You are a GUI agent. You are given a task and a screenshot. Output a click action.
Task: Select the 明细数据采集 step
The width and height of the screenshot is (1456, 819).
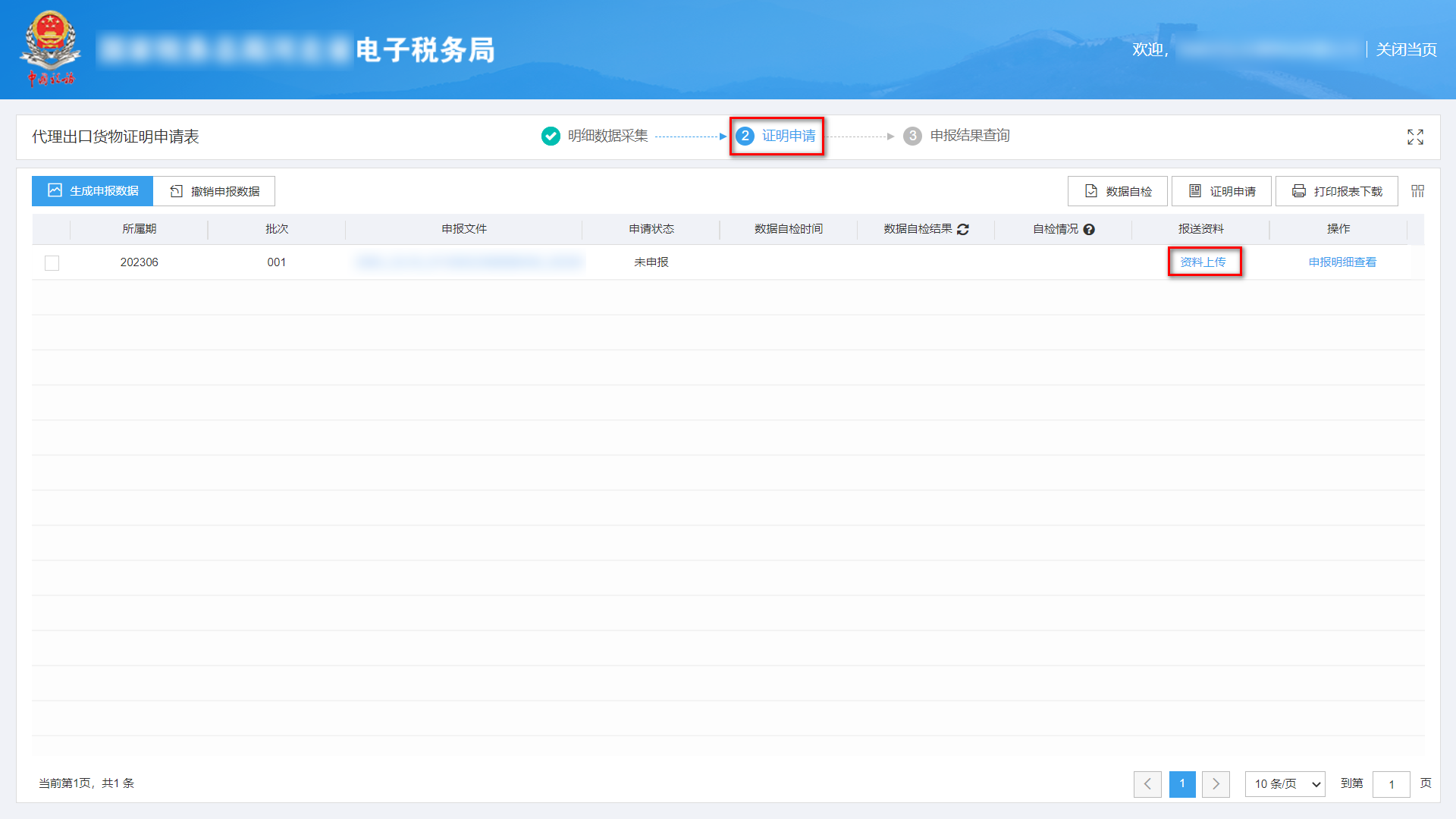tap(607, 136)
